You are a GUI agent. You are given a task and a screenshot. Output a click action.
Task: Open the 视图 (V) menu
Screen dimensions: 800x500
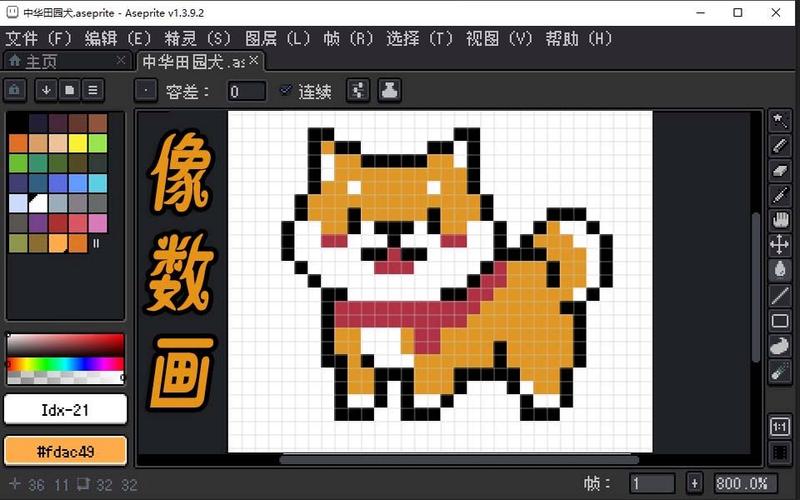tap(499, 38)
